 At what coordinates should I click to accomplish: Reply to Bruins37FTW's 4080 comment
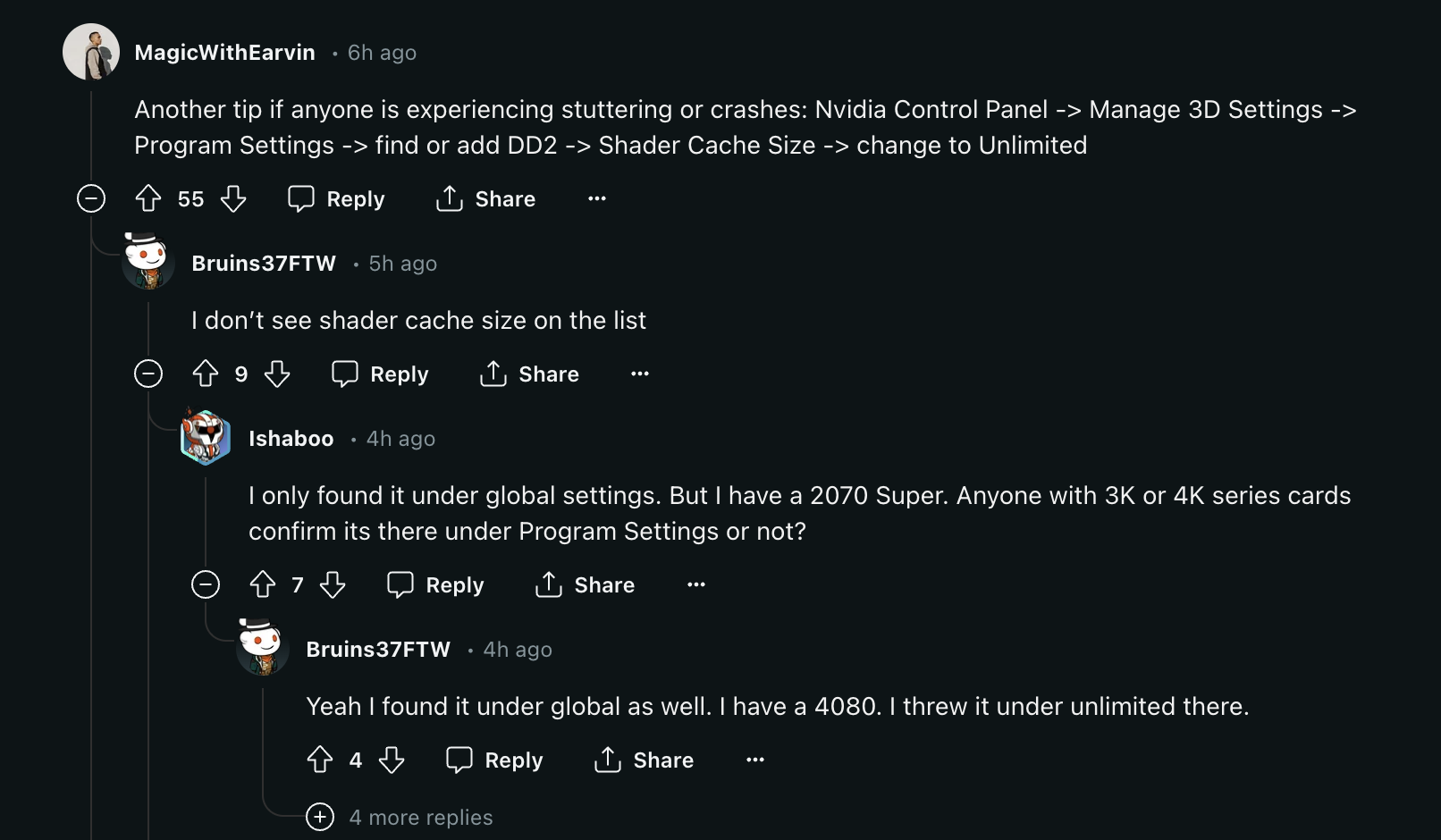click(494, 760)
